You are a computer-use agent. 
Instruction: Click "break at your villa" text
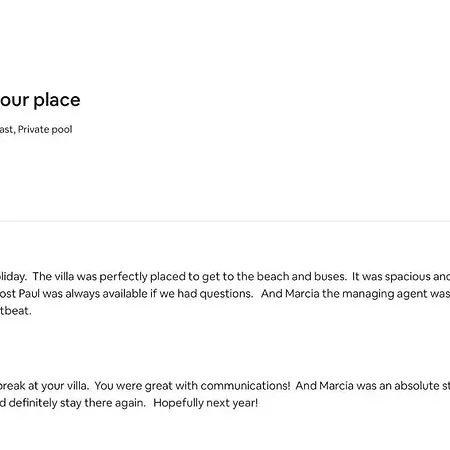click(x=44, y=386)
